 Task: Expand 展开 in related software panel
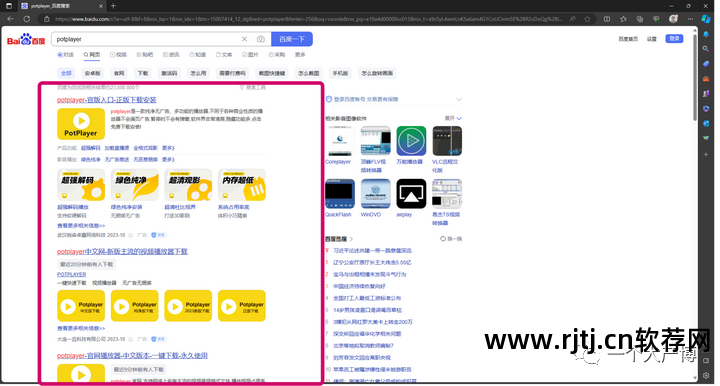453,118
